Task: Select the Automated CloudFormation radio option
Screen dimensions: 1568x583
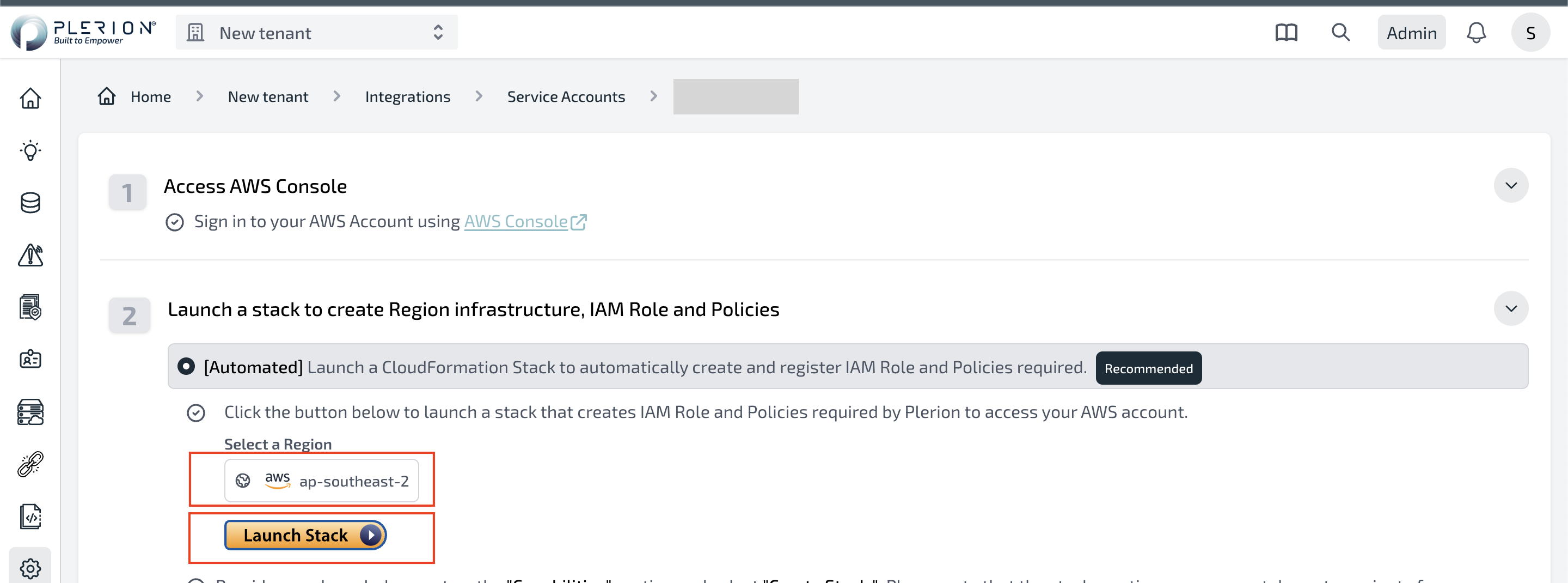Action: 186,367
